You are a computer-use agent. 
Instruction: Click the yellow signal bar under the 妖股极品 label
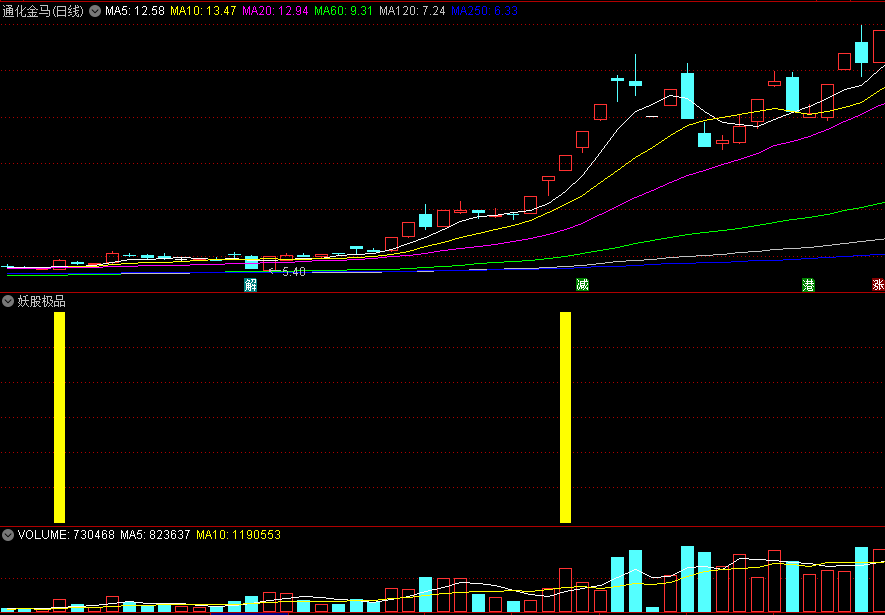59,418
